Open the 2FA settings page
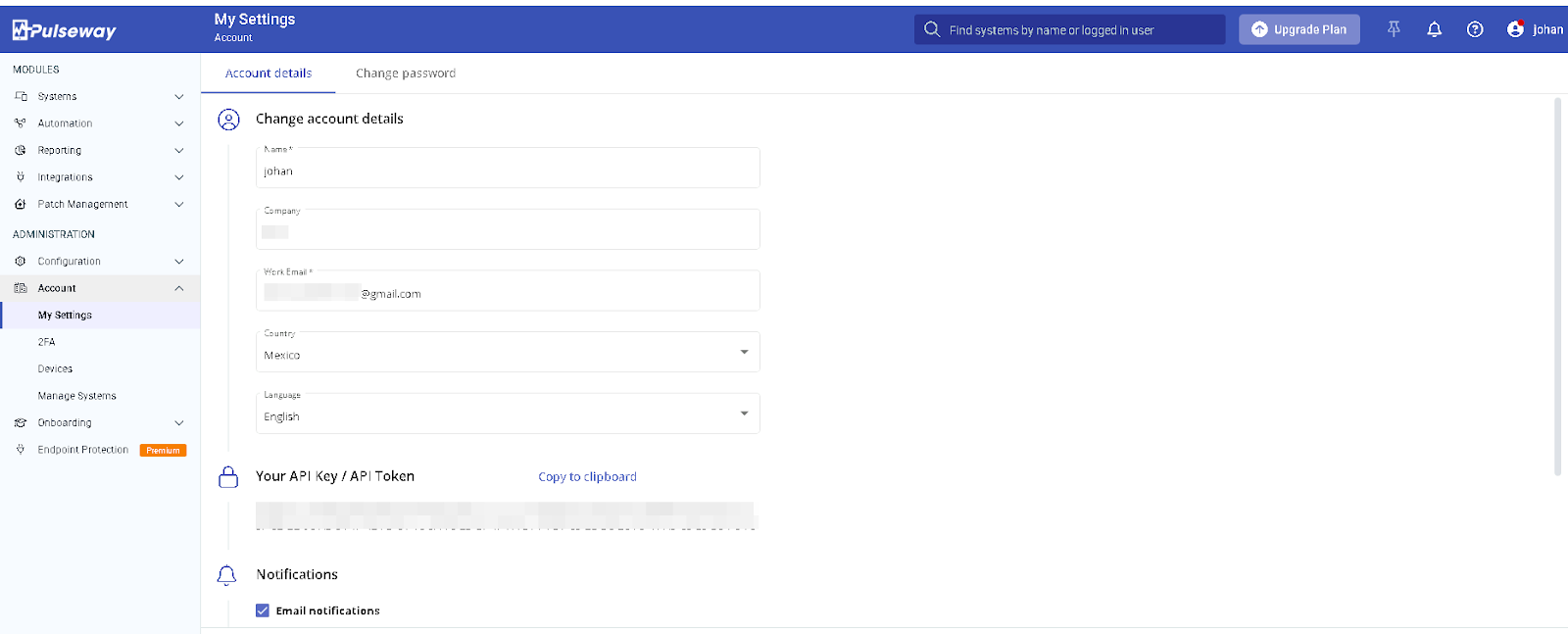Image resolution: width=1568 pixels, height=634 pixels. (47, 342)
